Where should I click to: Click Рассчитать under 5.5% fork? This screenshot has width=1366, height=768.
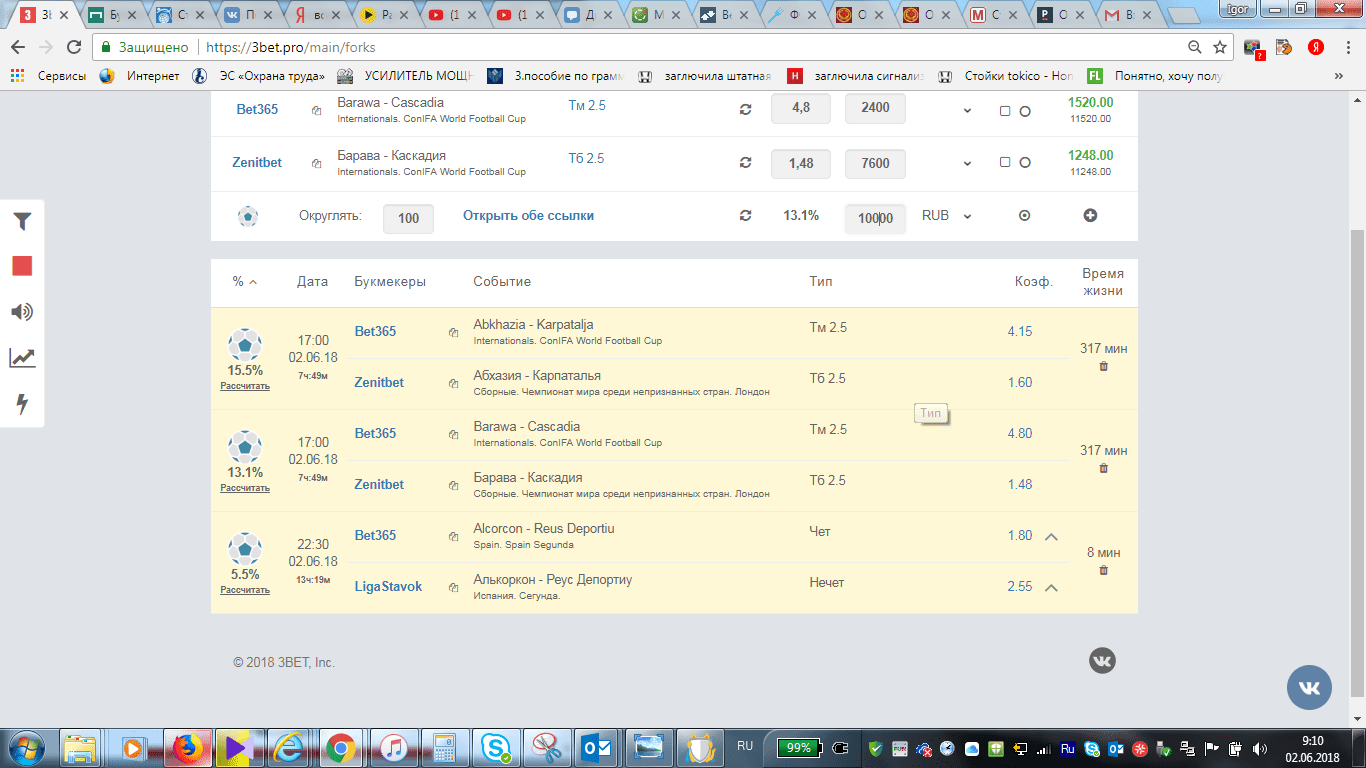click(x=245, y=590)
